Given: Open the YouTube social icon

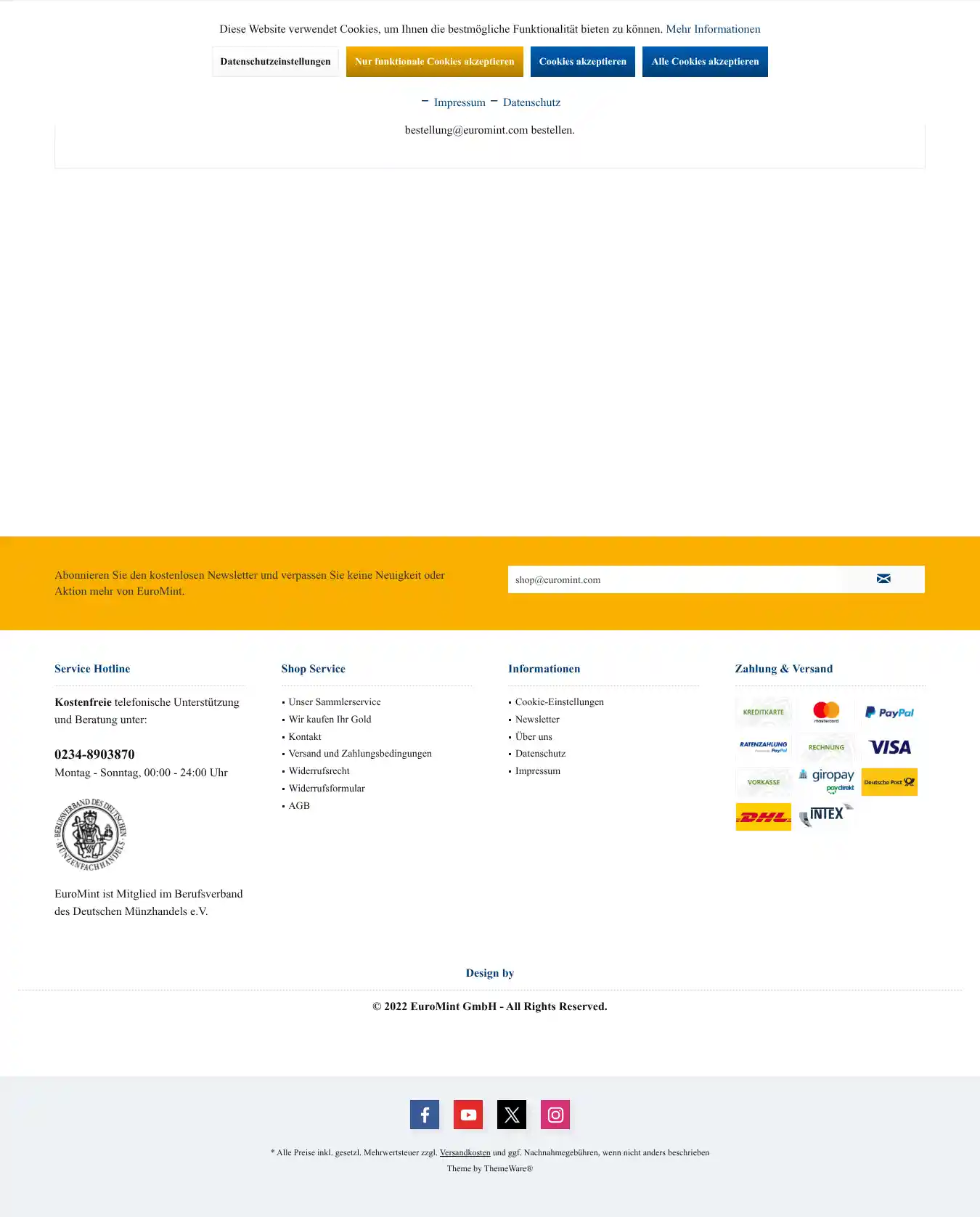Looking at the screenshot, I should [x=468, y=1115].
